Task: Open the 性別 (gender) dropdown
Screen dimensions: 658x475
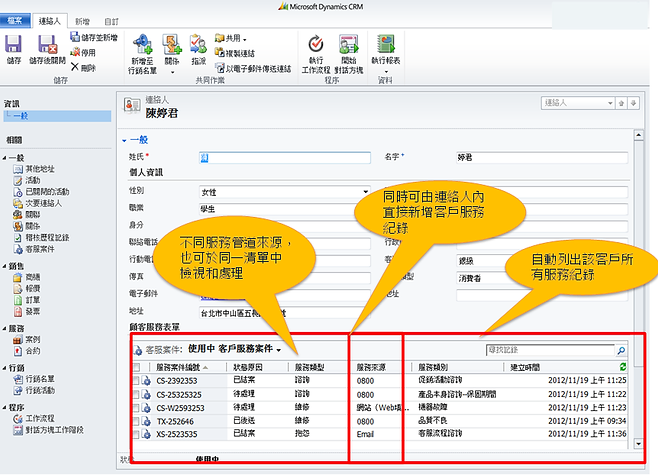Action: (x=365, y=192)
